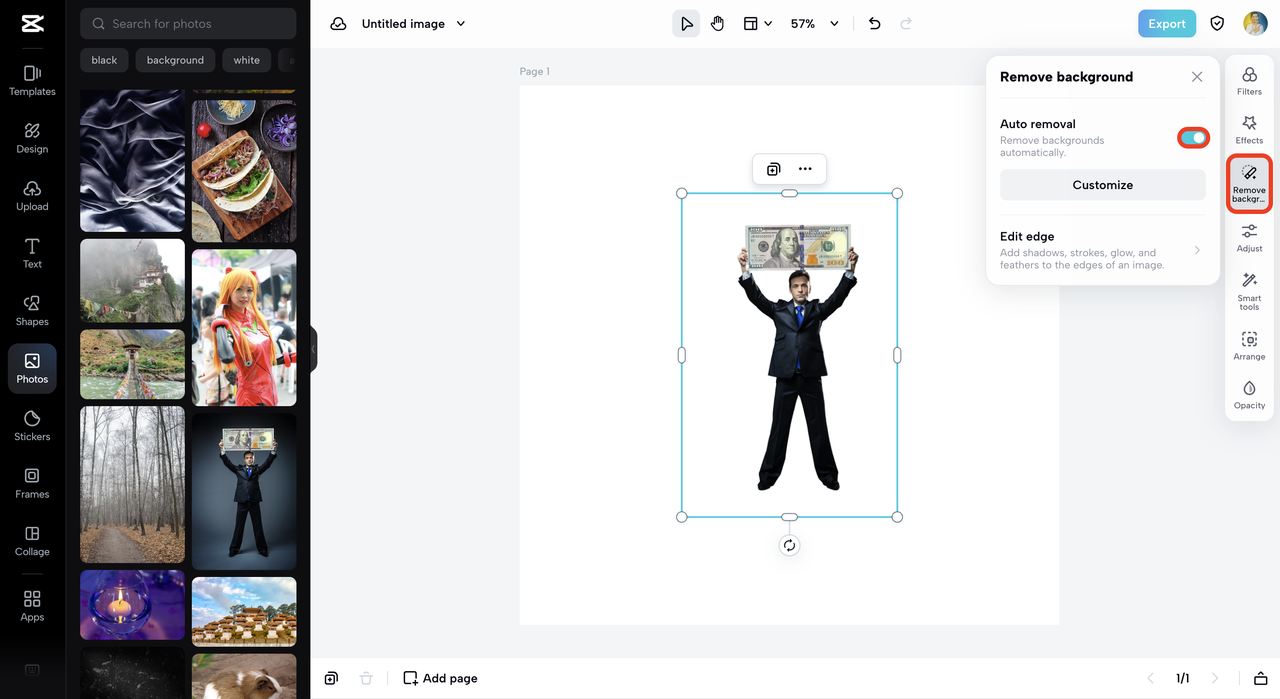Filter photos by black tag
This screenshot has height=699, width=1280.
pos(104,60)
